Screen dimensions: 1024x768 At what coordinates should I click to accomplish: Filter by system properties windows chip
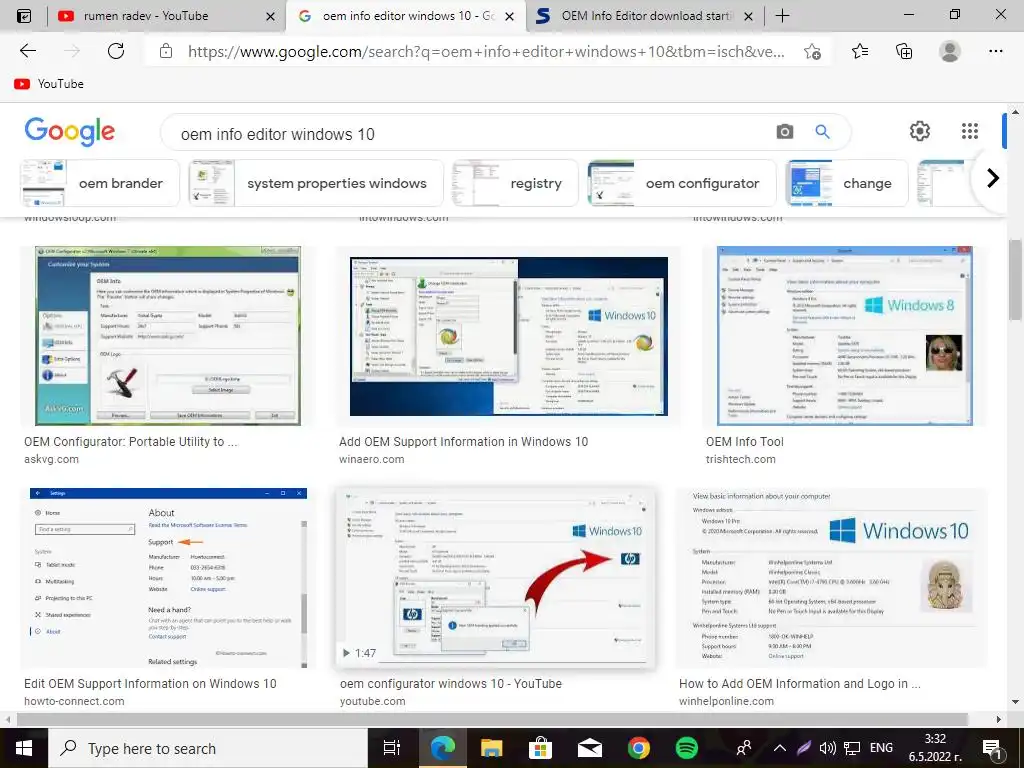pos(316,184)
